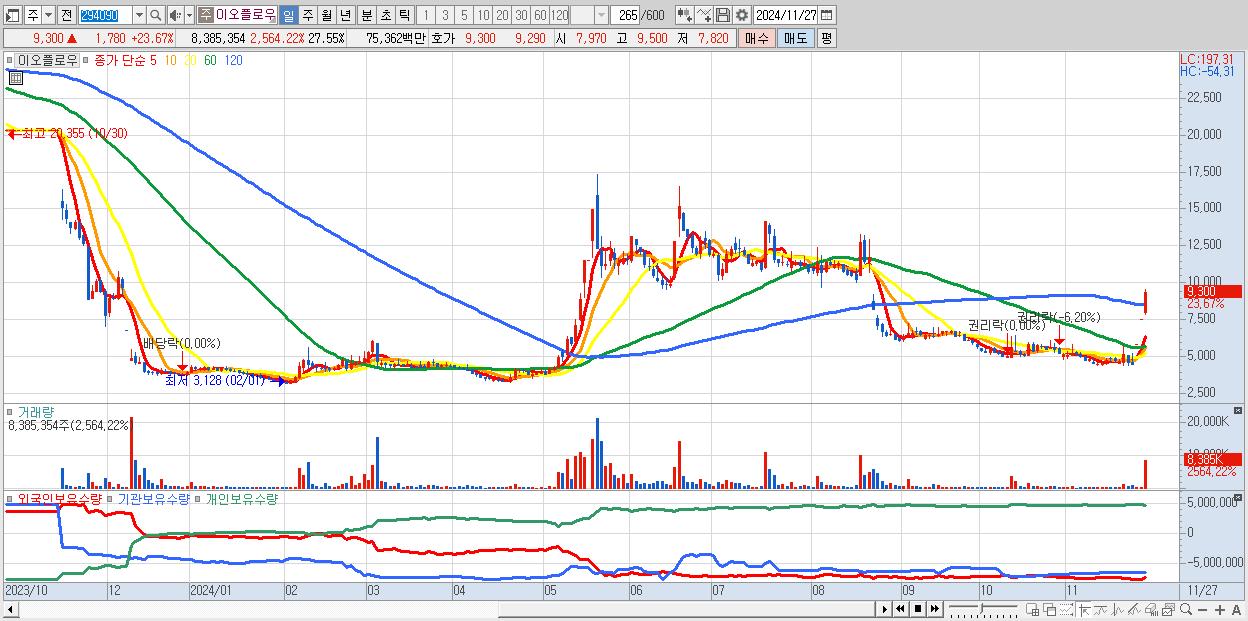Open the empty interval combo box dropdown

coord(602,15)
